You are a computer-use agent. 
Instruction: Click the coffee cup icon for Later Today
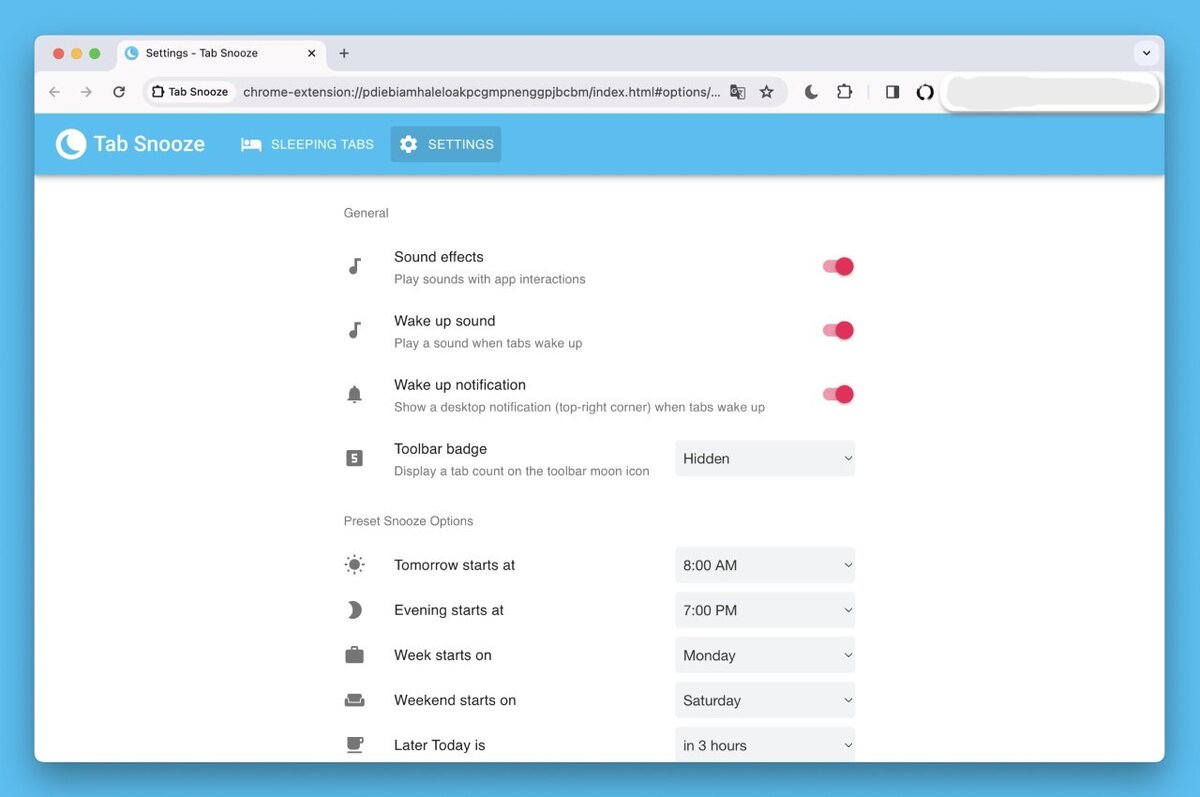pyautogui.click(x=354, y=745)
